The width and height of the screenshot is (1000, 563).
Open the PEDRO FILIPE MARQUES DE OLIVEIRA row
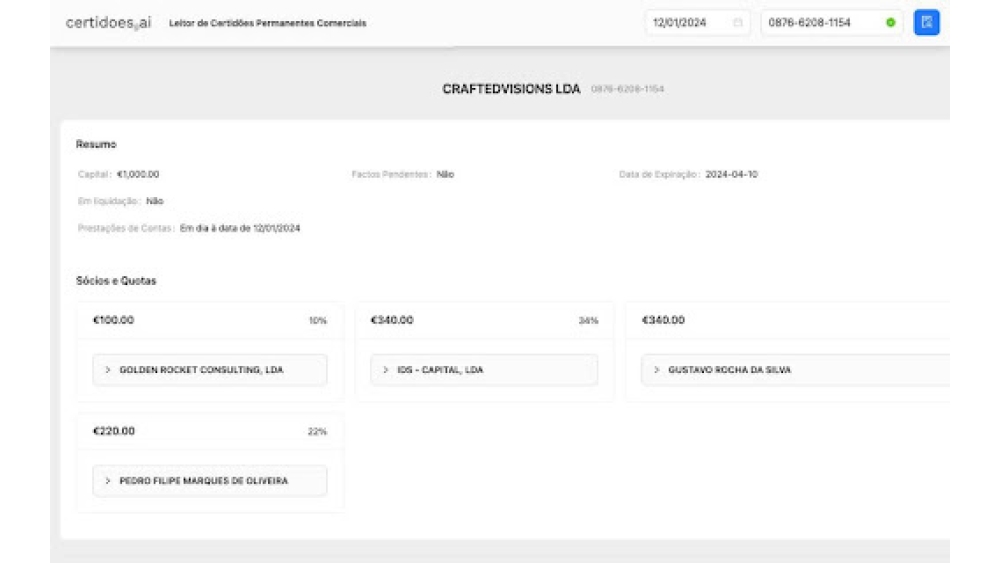[x=210, y=481]
